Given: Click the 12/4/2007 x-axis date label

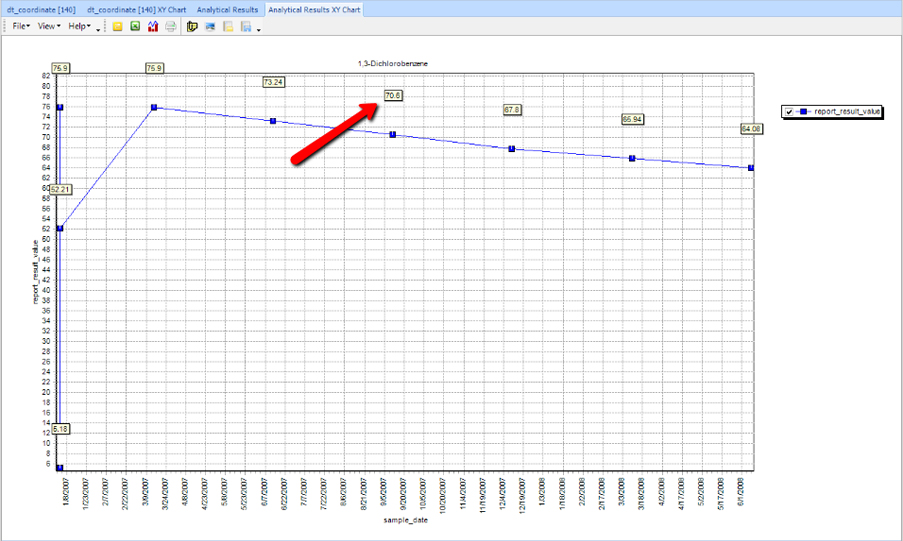Looking at the screenshot, I should (x=503, y=493).
